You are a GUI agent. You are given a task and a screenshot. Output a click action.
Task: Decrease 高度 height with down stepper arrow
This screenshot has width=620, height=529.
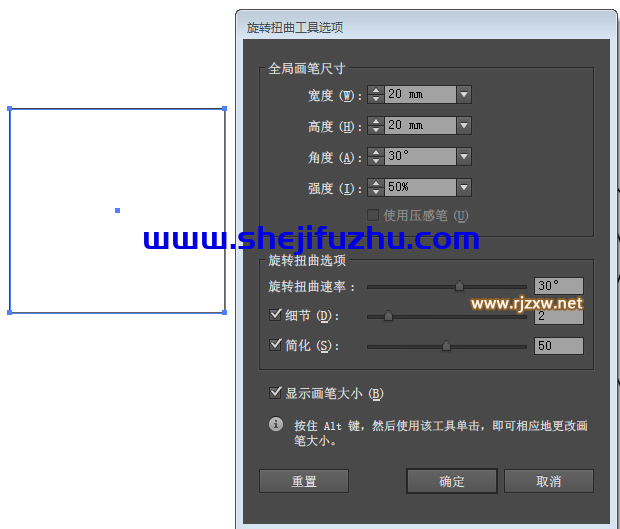click(376, 130)
